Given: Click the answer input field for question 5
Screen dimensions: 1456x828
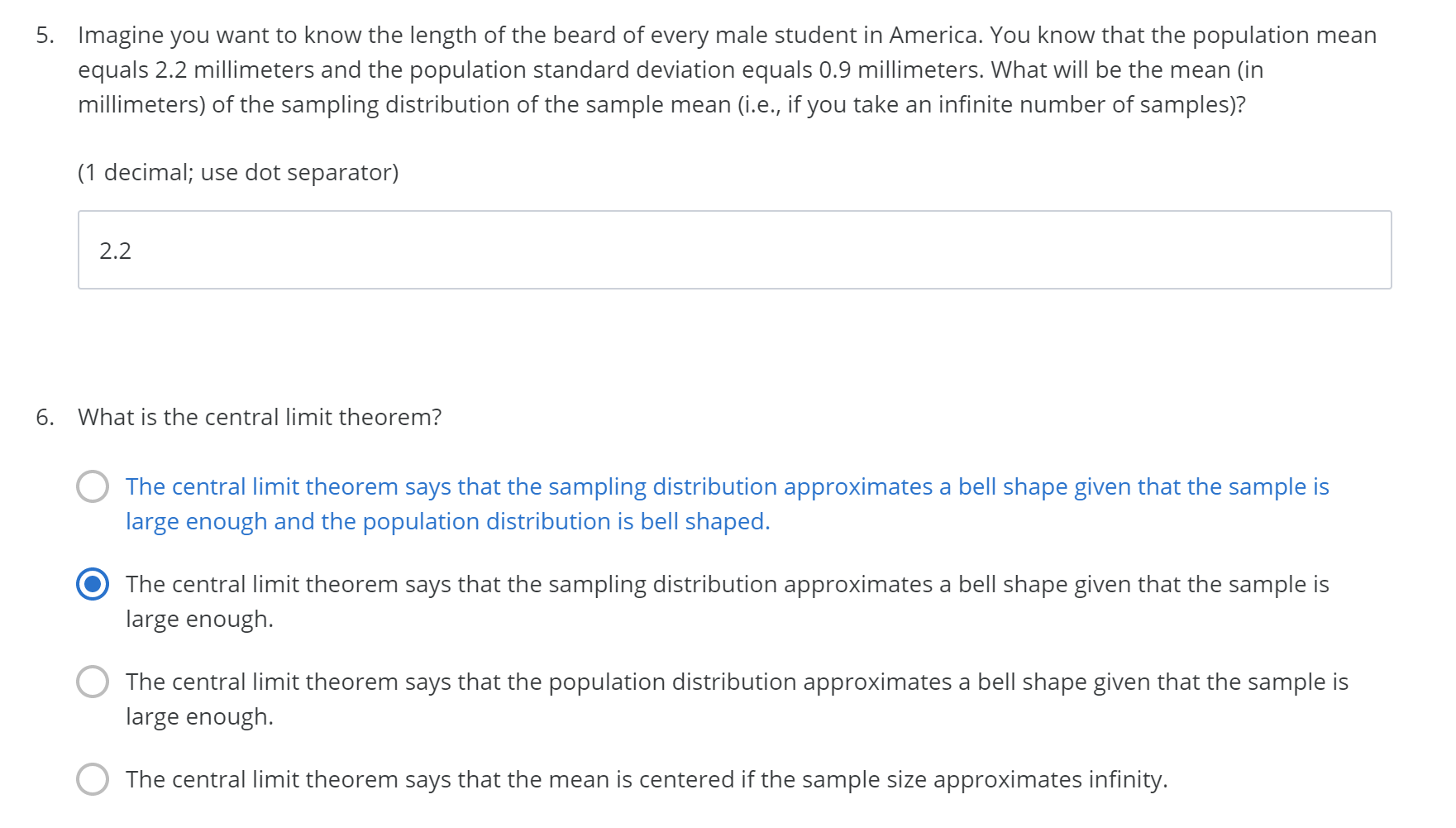Looking at the screenshot, I should coord(734,250).
